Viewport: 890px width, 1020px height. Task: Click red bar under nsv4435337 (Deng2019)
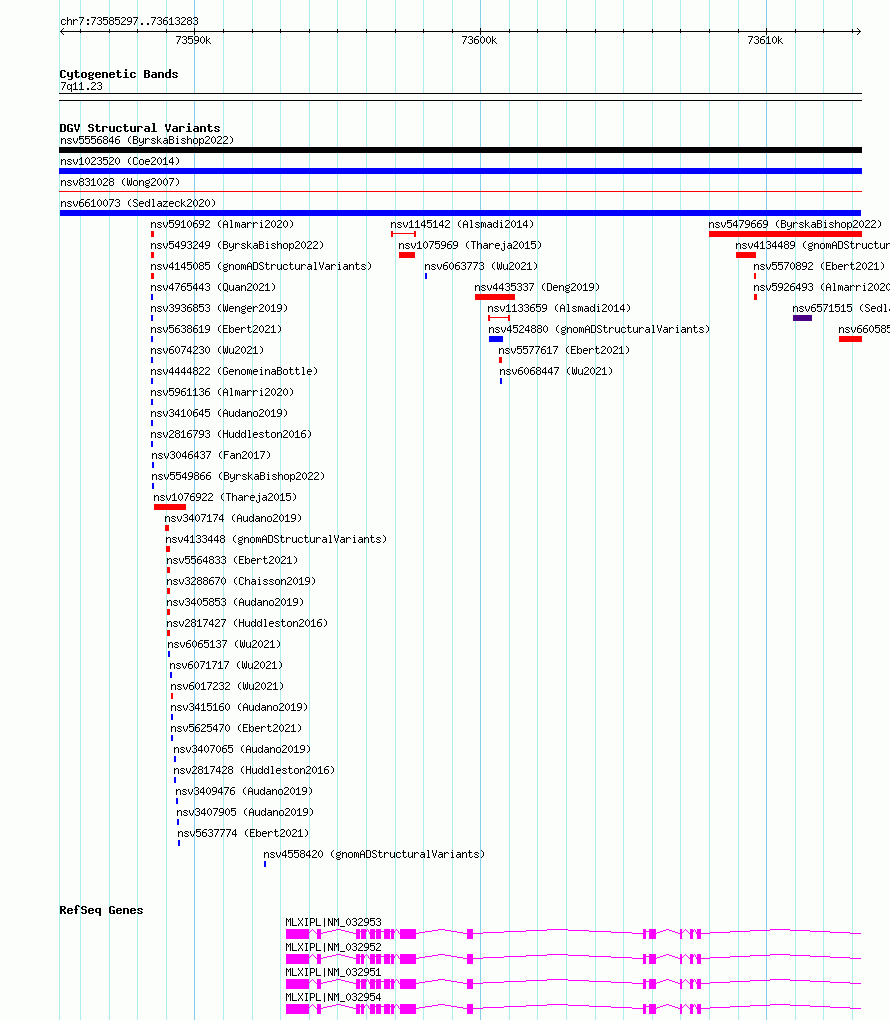coord(494,297)
